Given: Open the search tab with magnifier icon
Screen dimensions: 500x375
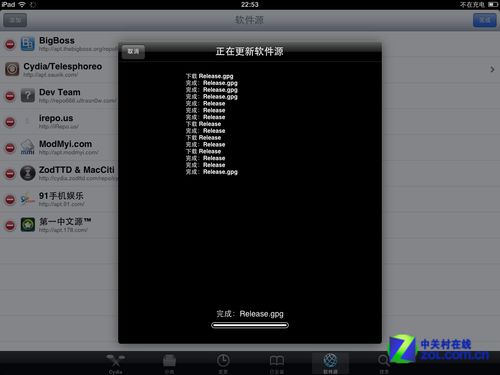Looking at the screenshot, I should pos(384,363).
